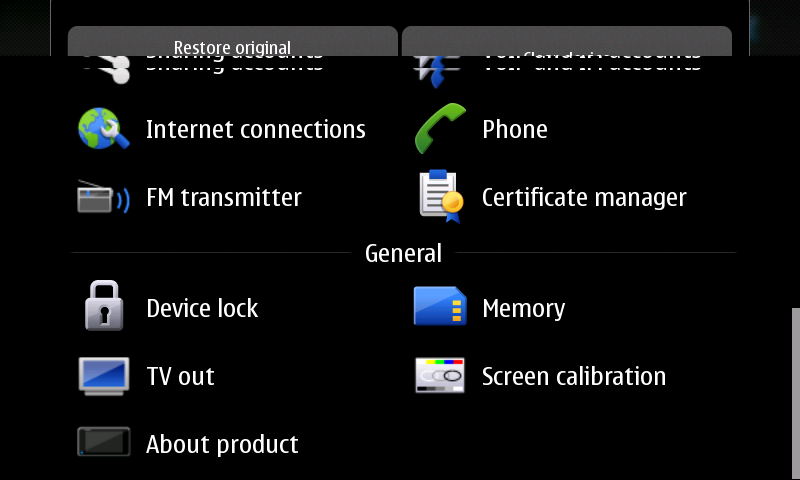The height and width of the screenshot is (480, 800).
Task: Select the FM transmitter radio icon
Action: click(104, 196)
